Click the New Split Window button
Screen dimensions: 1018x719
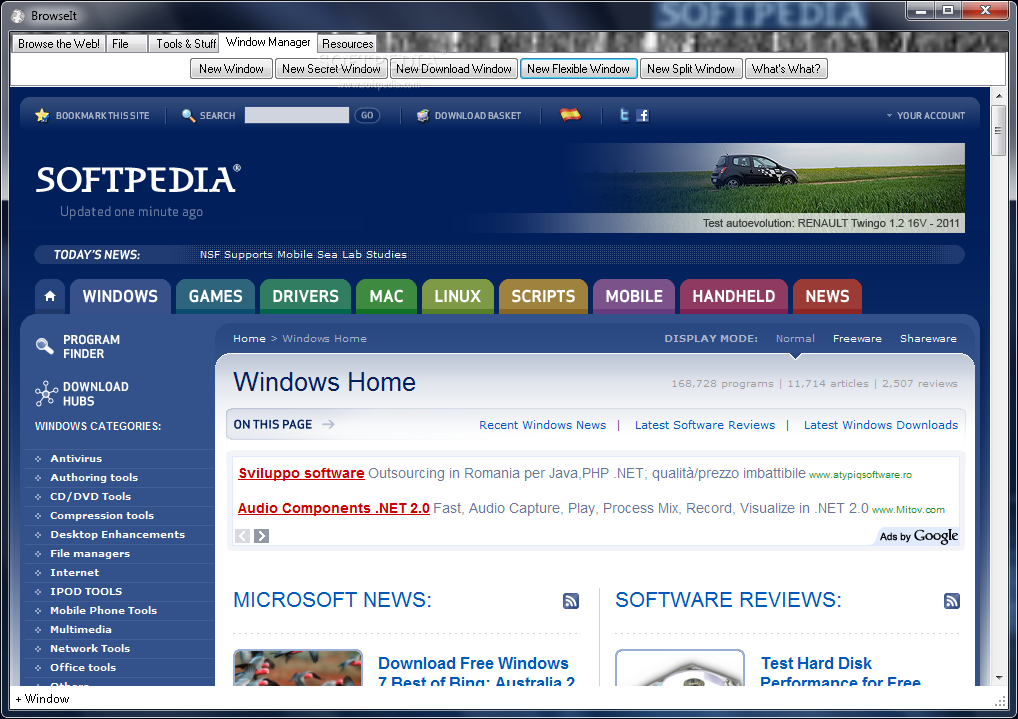691,69
